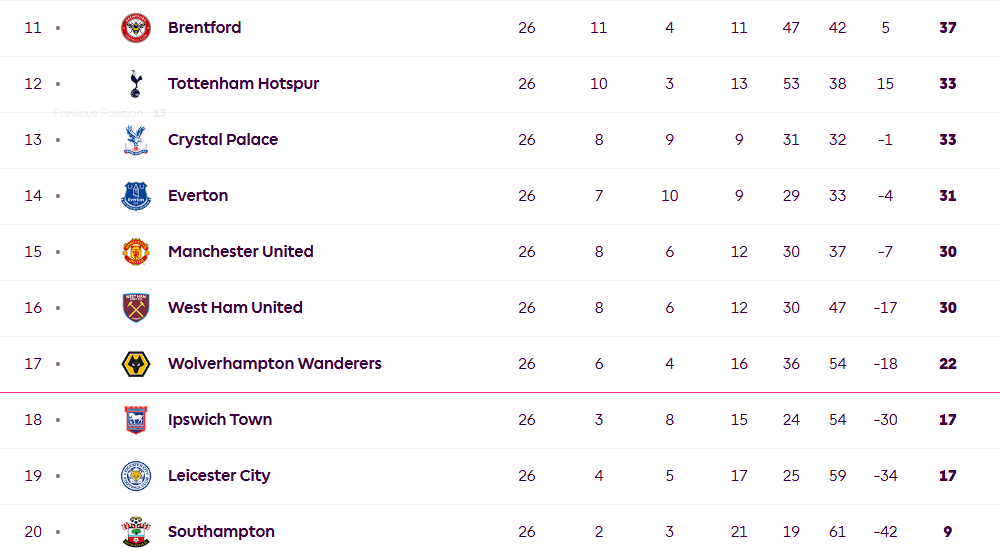Click the Brentford club crest

coord(135,28)
